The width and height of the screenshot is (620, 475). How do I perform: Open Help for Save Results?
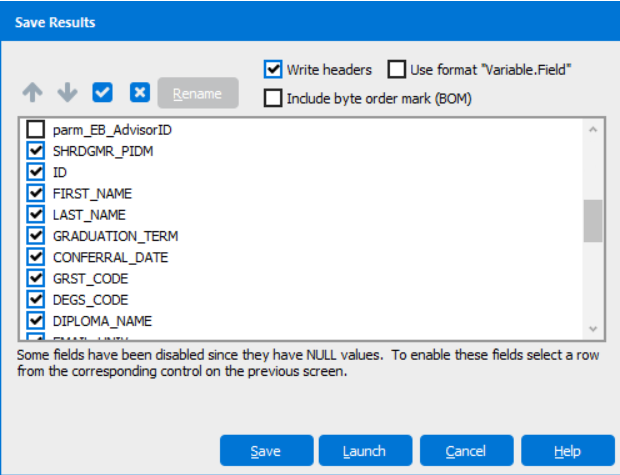[568, 450]
